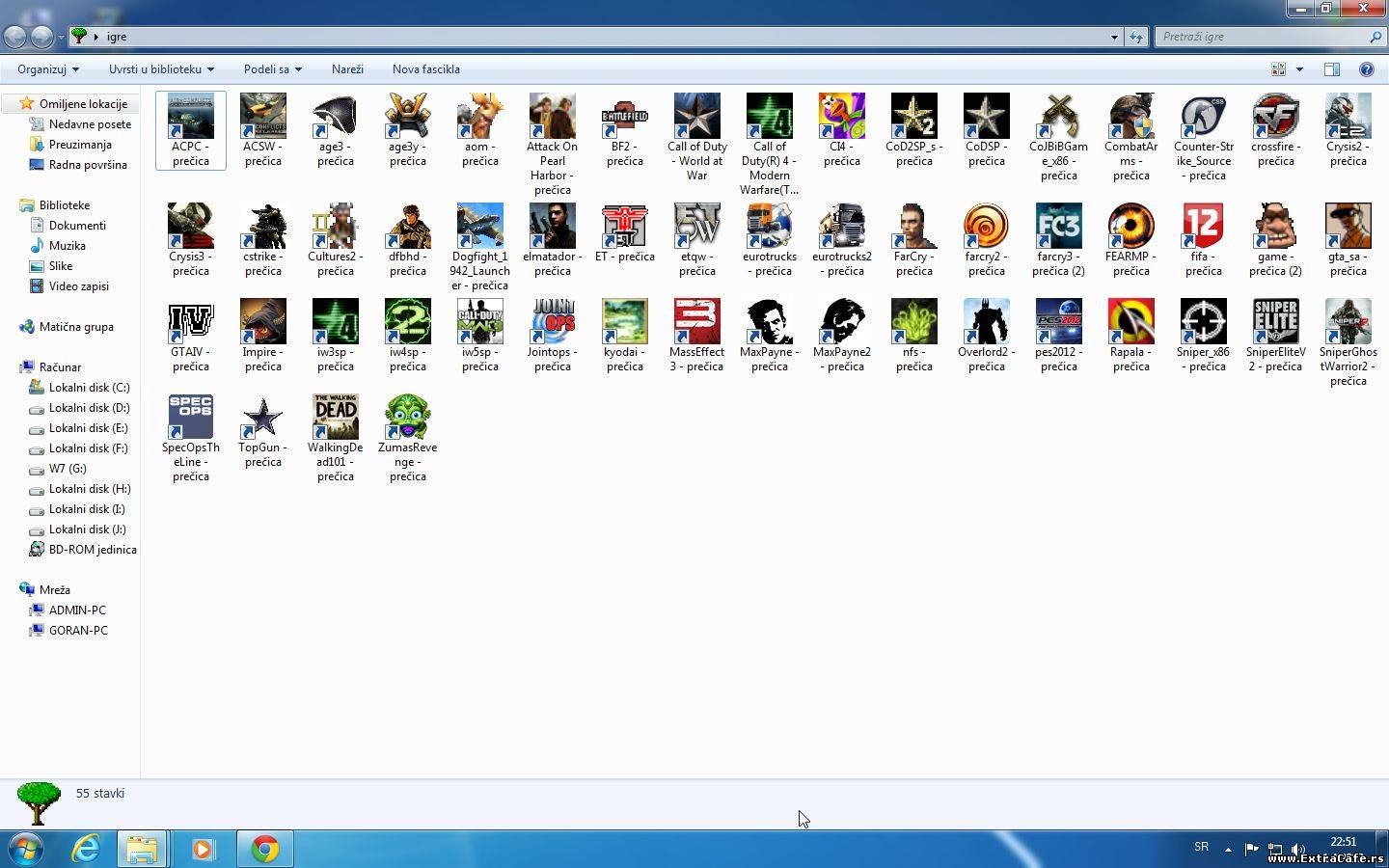1389x868 pixels.
Task: Open the recent pages dropdown arrow
Action: [x=61, y=37]
